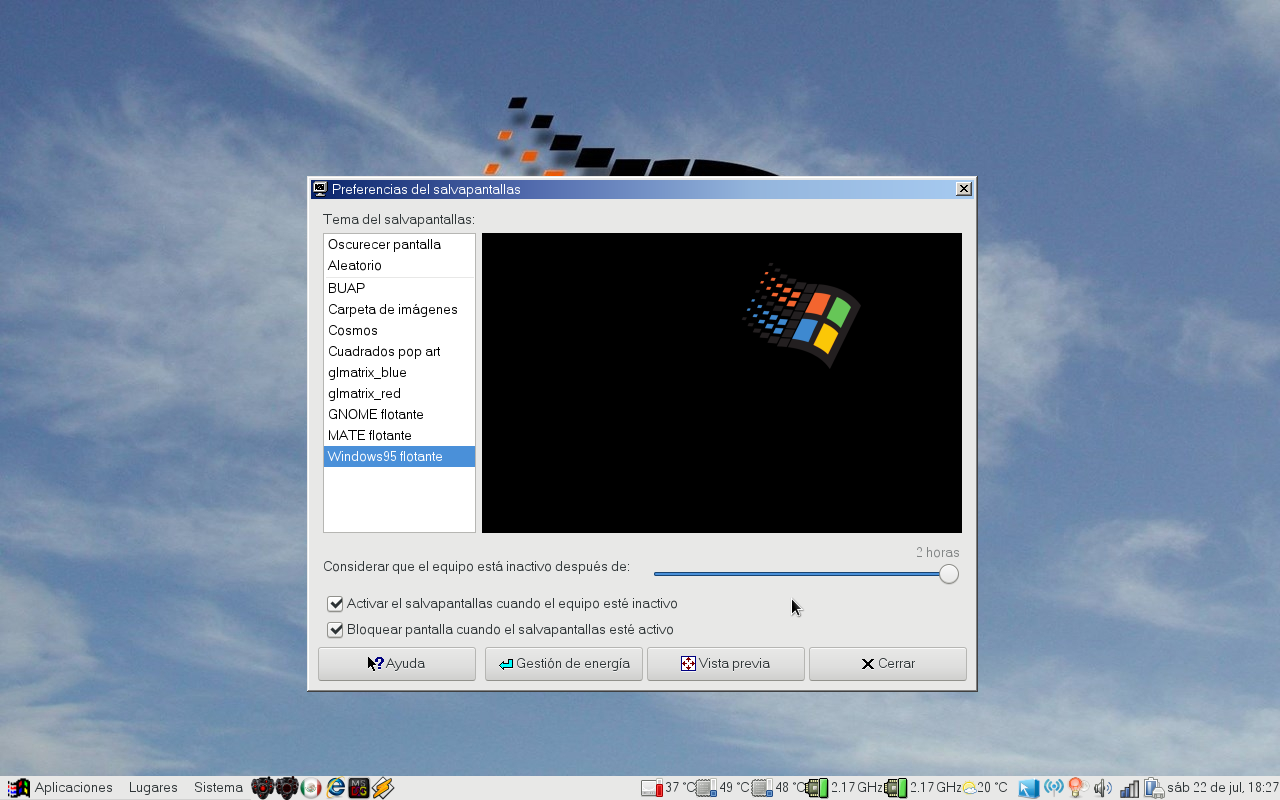Click the Windows flag logo in the panel
Image resolution: width=1280 pixels, height=800 pixels.
tap(18, 788)
